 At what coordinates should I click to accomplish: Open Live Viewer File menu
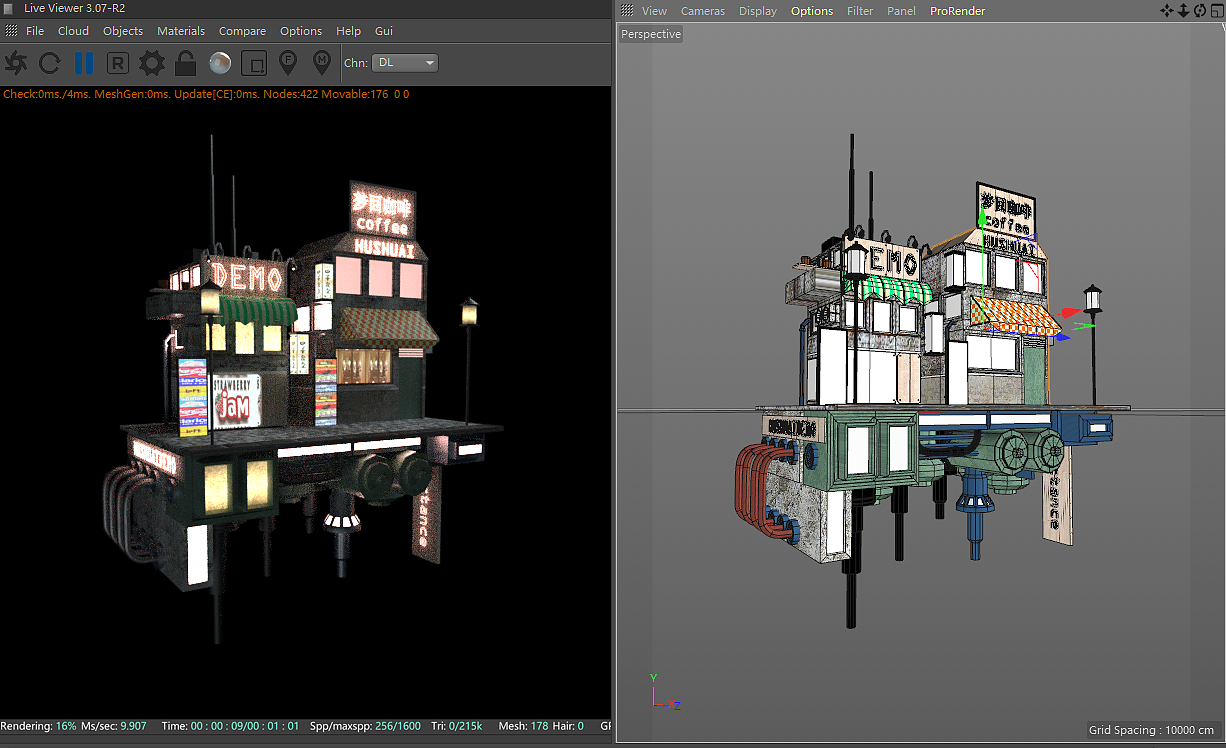coord(35,31)
